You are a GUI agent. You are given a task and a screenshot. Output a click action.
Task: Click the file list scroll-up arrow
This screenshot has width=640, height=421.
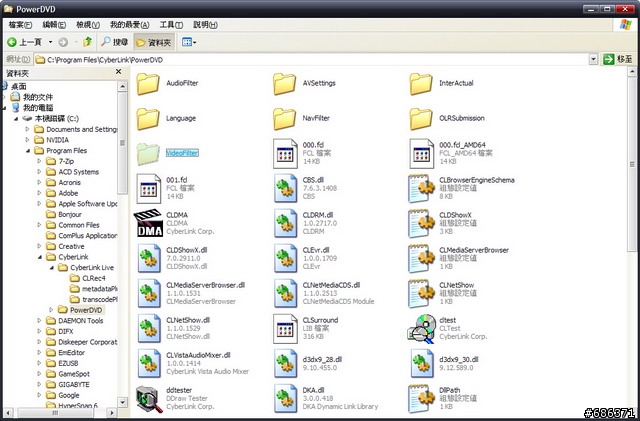point(631,72)
